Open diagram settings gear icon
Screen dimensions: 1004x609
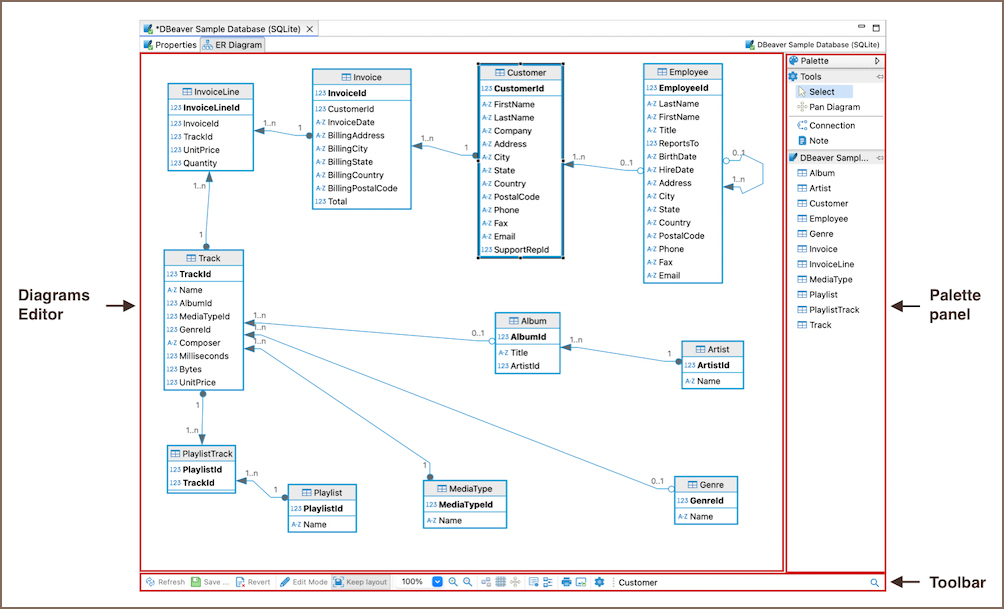click(x=599, y=582)
